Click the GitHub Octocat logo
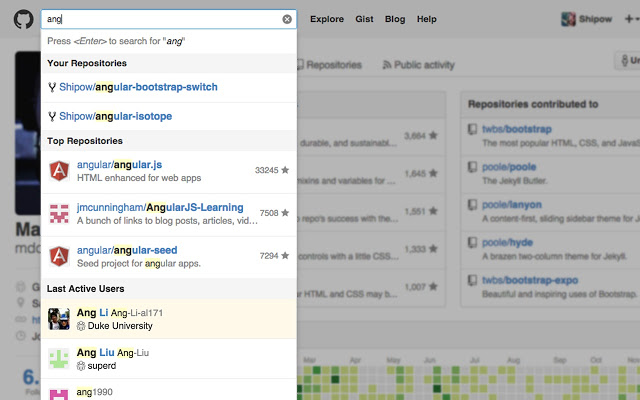Image resolution: width=640 pixels, height=400 pixels. pyautogui.click(x=22, y=19)
